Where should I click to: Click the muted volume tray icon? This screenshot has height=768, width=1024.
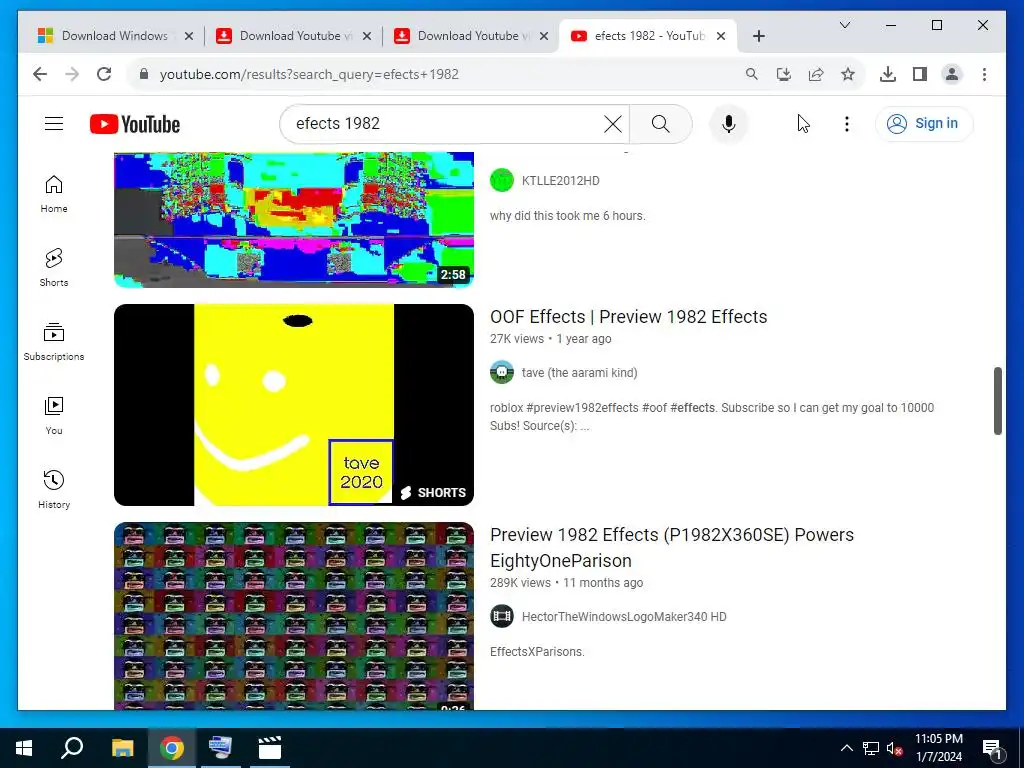pos(894,748)
